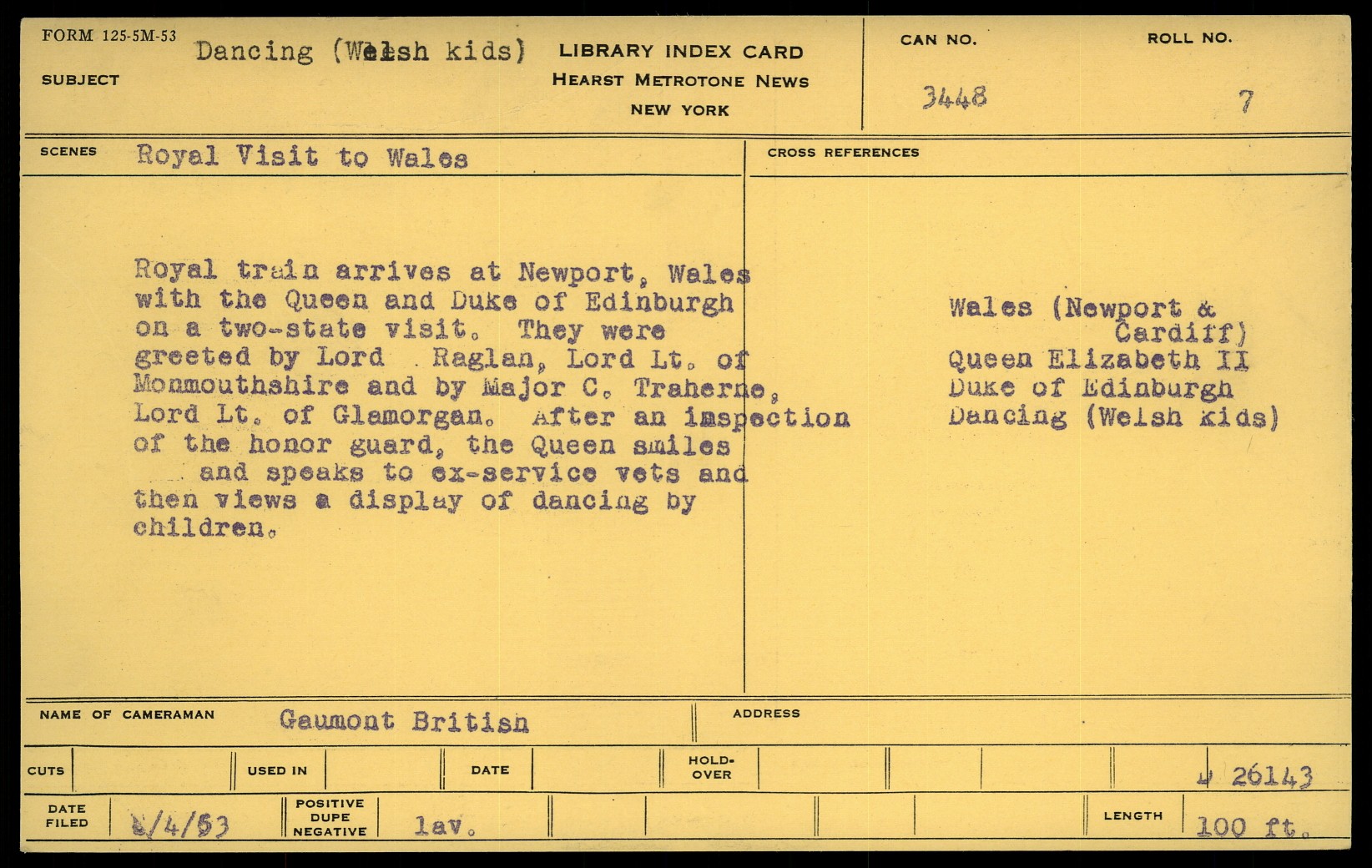The image size is (1372, 868).
Task: Click the subject text "Dancing (Welsh kids)"
Action: click(x=361, y=52)
